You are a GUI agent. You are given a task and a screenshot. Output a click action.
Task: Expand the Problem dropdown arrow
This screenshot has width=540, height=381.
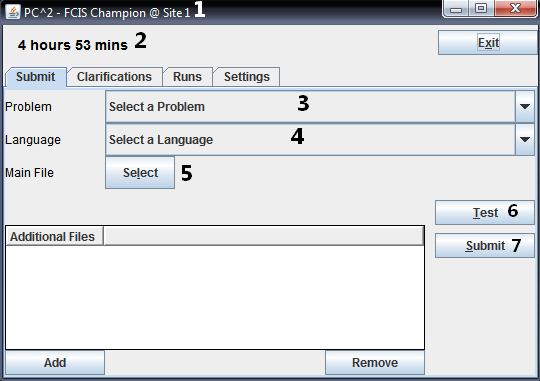[525, 106]
